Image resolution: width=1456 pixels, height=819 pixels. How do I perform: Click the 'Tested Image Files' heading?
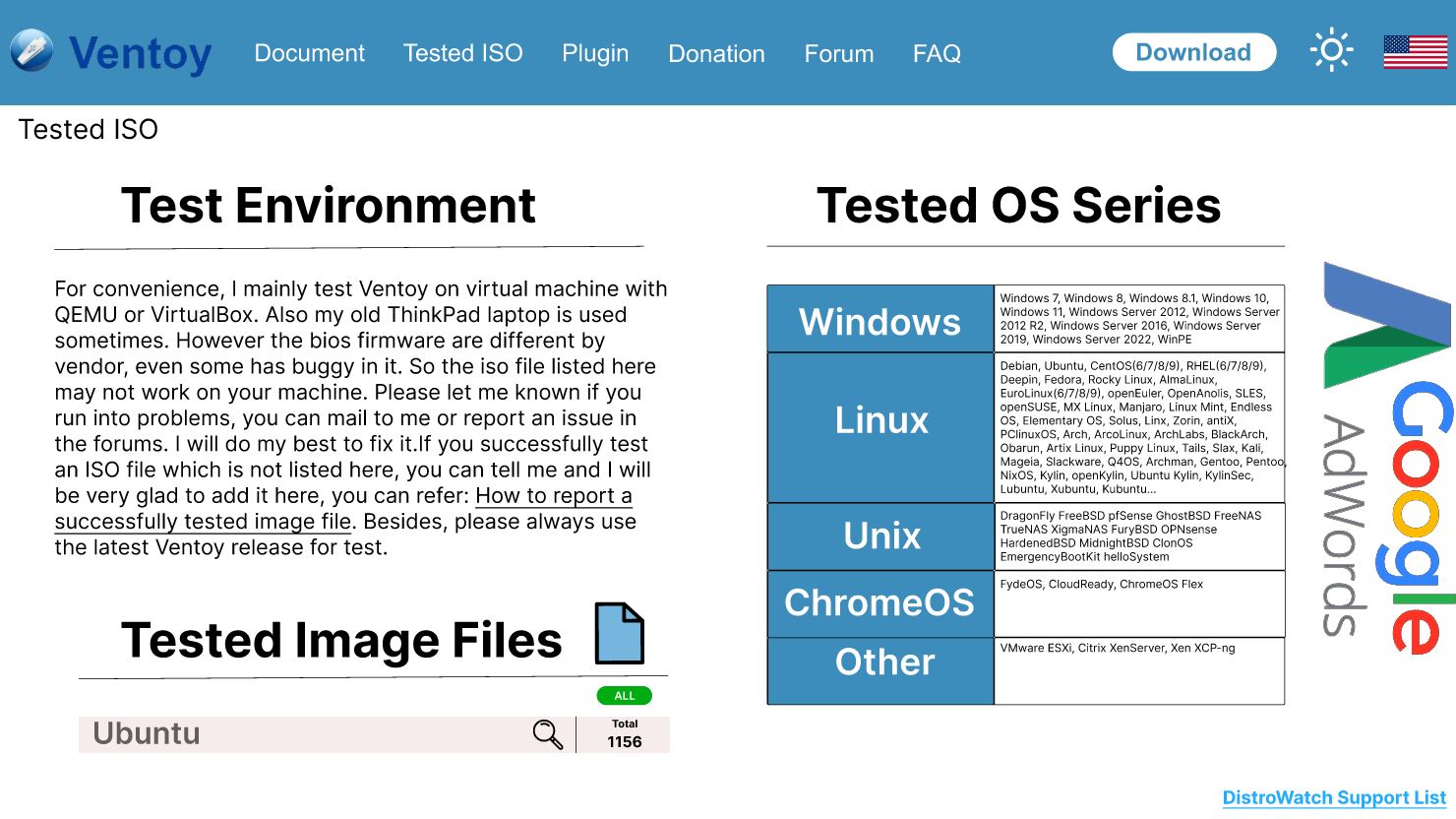(340, 641)
